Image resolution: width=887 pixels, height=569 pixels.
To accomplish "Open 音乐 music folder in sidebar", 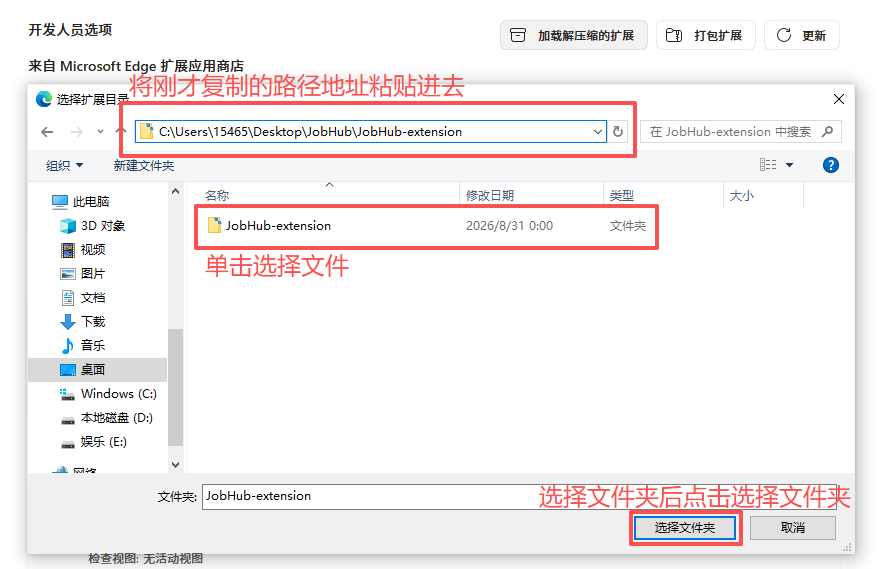I will tap(83, 346).
